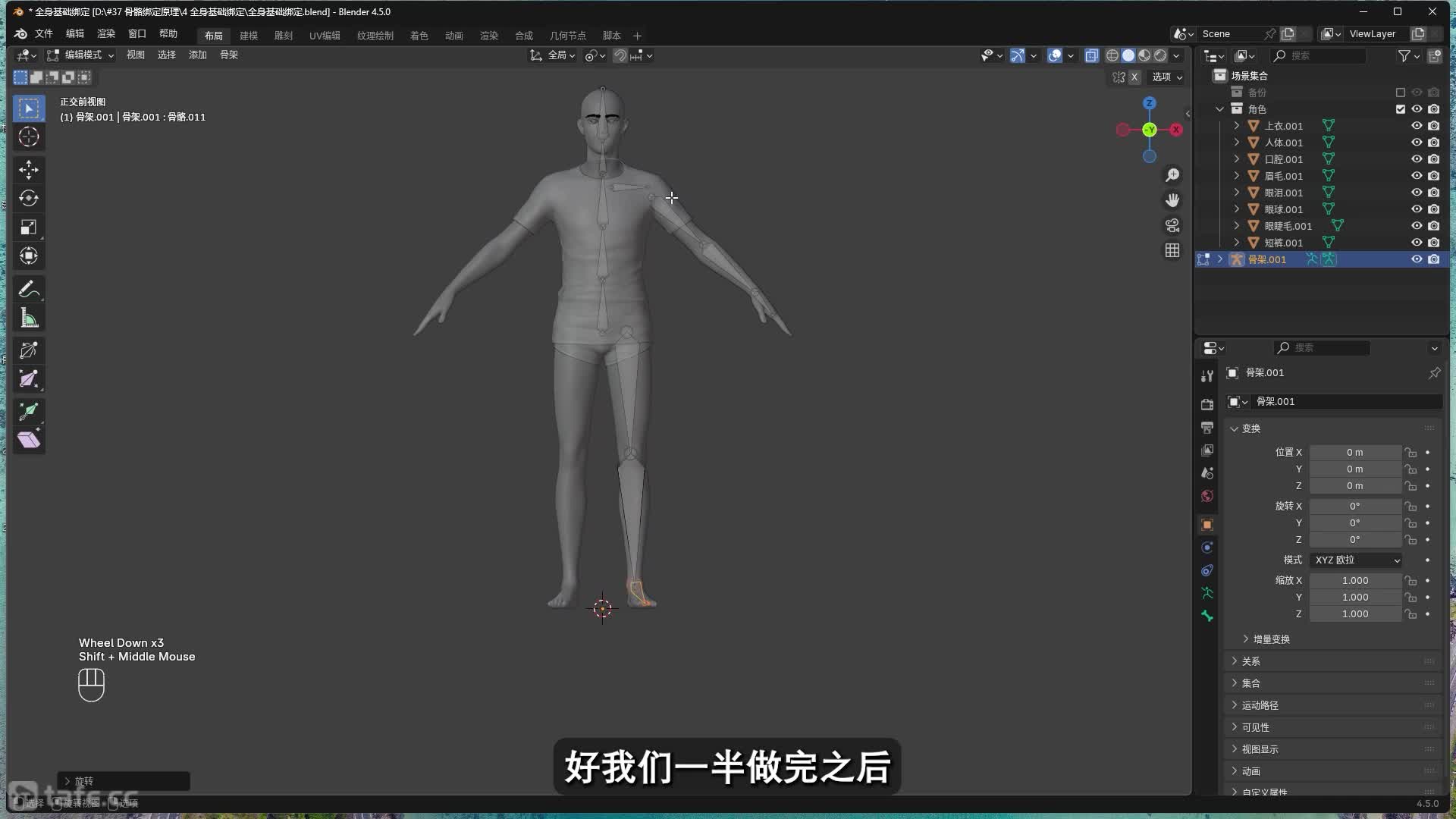Toggle the 角色 collection exclude checkbox
1456x819 pixels.
[x=1400, y=109]
